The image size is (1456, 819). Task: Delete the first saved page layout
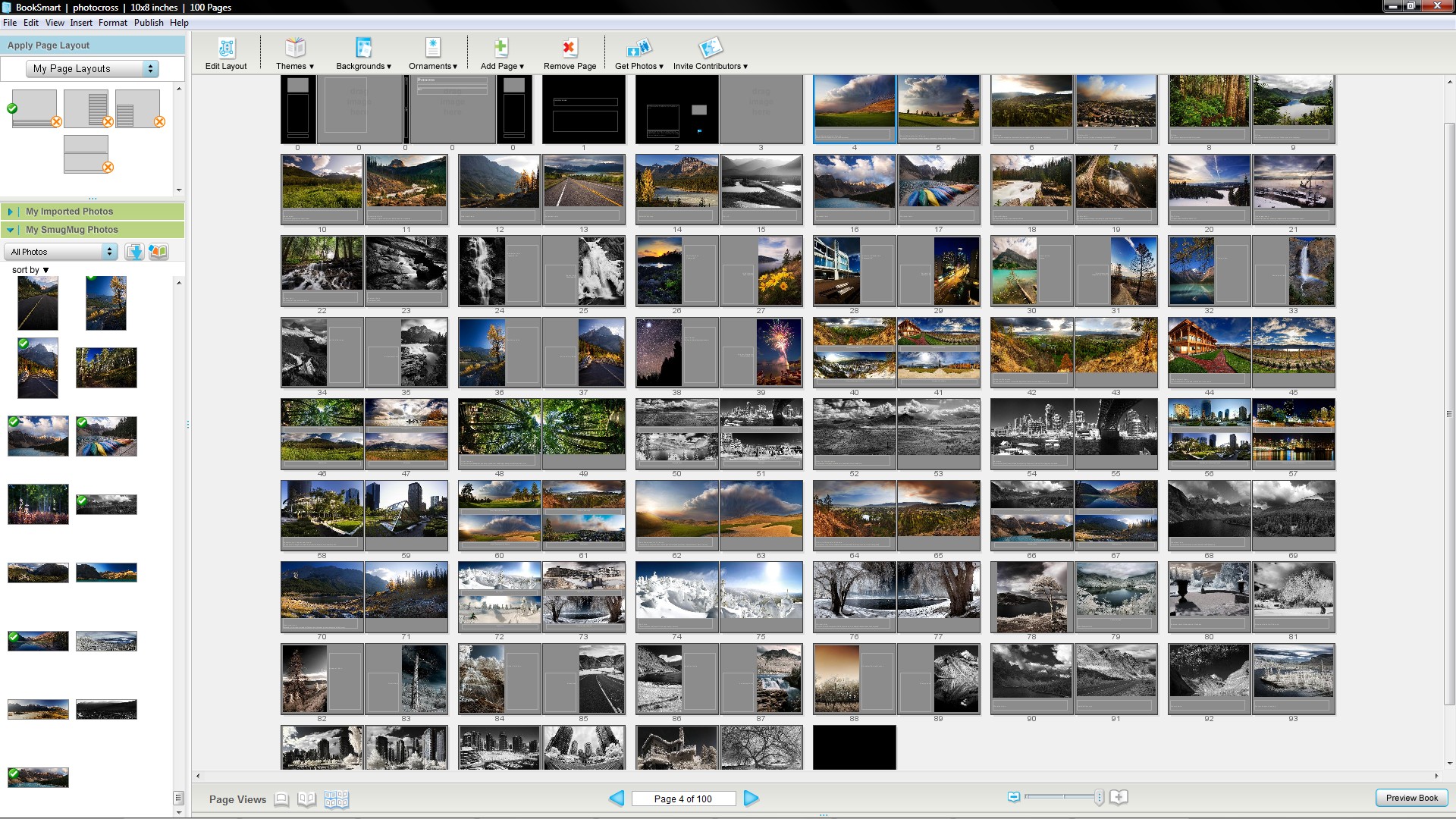(56, 122)
